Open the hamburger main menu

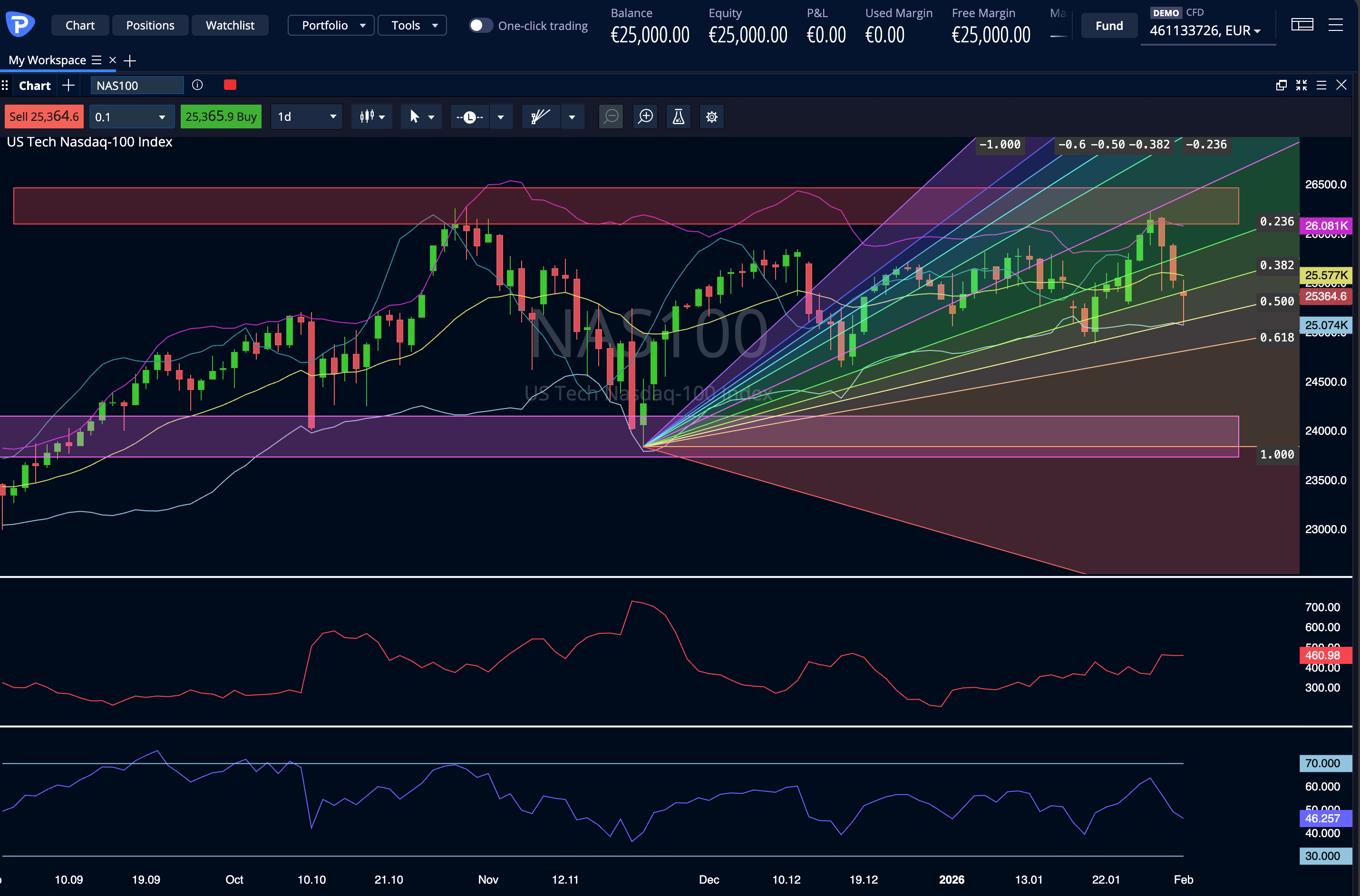tap(1335, 25)
